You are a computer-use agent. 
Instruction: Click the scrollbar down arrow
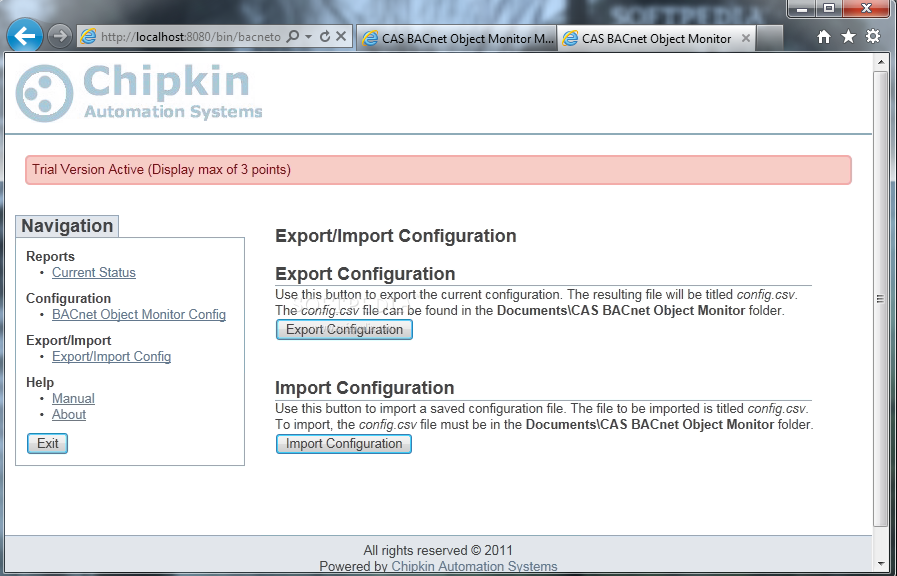[880, 565]
